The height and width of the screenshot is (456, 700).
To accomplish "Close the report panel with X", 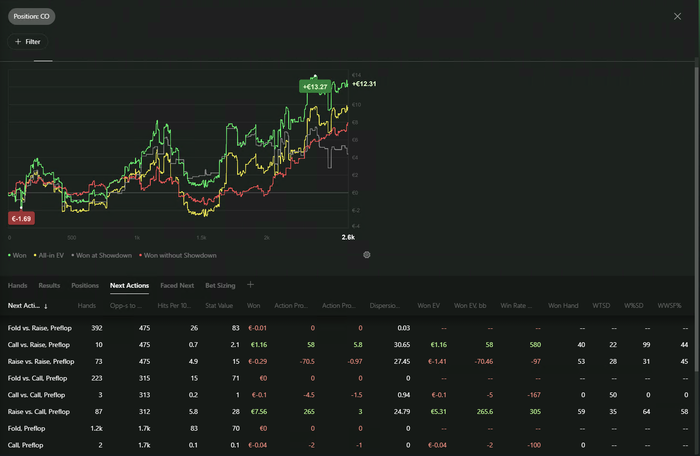I will (x=677, y=17).
